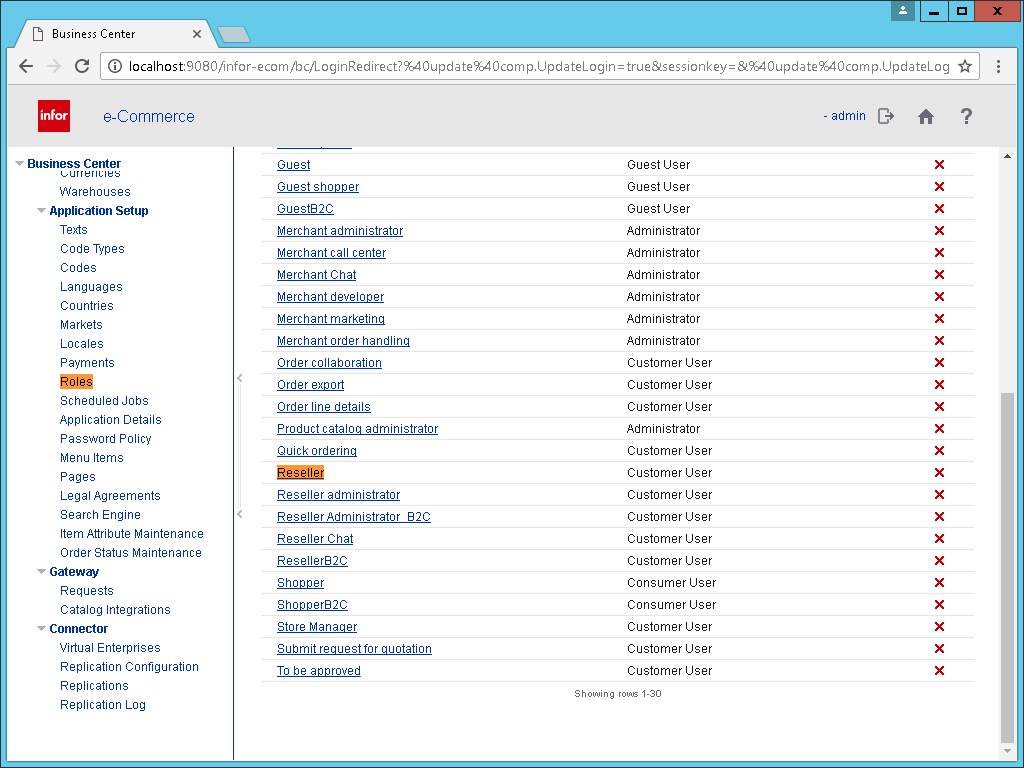This screenshot has width=1024, height=768.
Task: Collapse the Gateway section in sidebar
Action: point(41,572)
